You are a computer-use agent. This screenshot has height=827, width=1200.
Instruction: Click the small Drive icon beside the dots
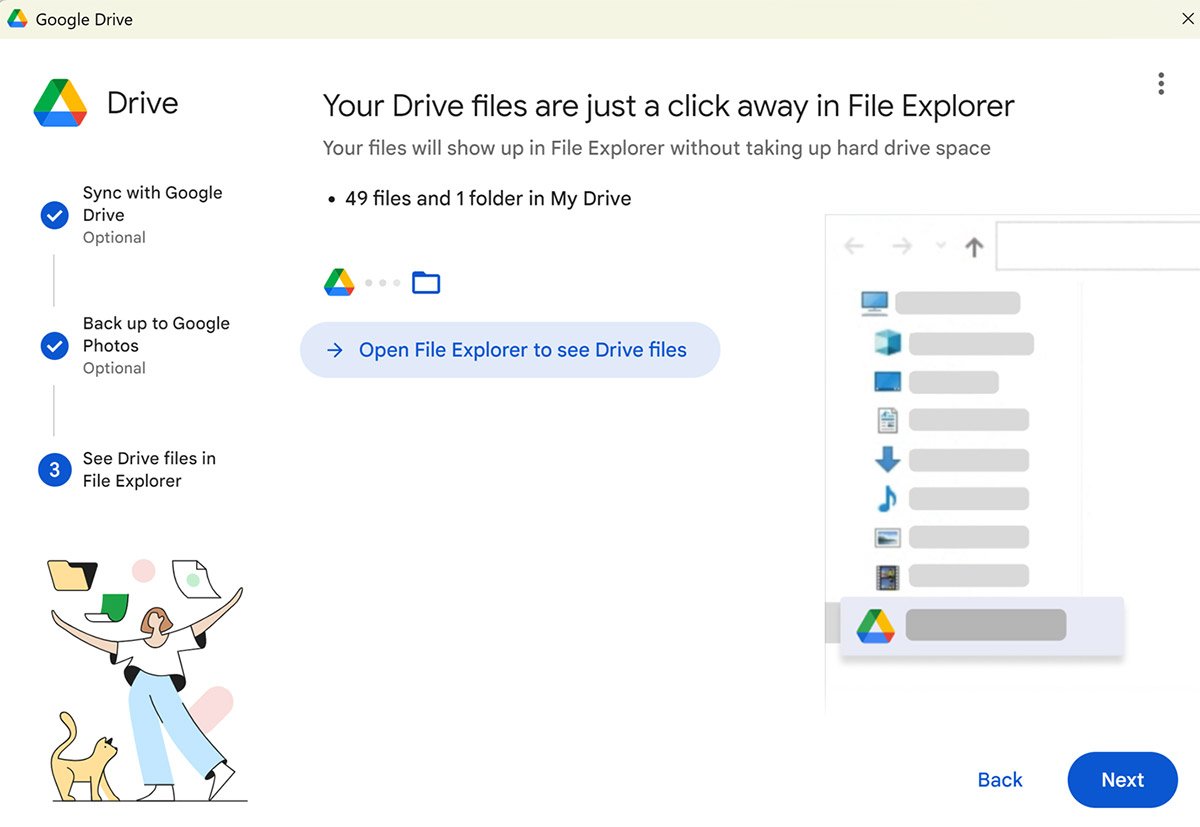click(x=339, y=283)
